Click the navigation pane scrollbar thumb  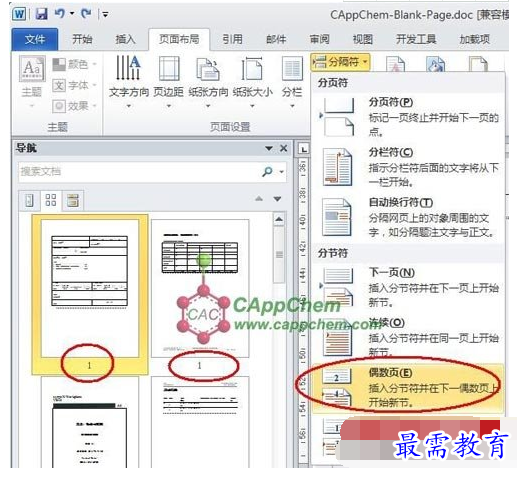coord(279,255)
